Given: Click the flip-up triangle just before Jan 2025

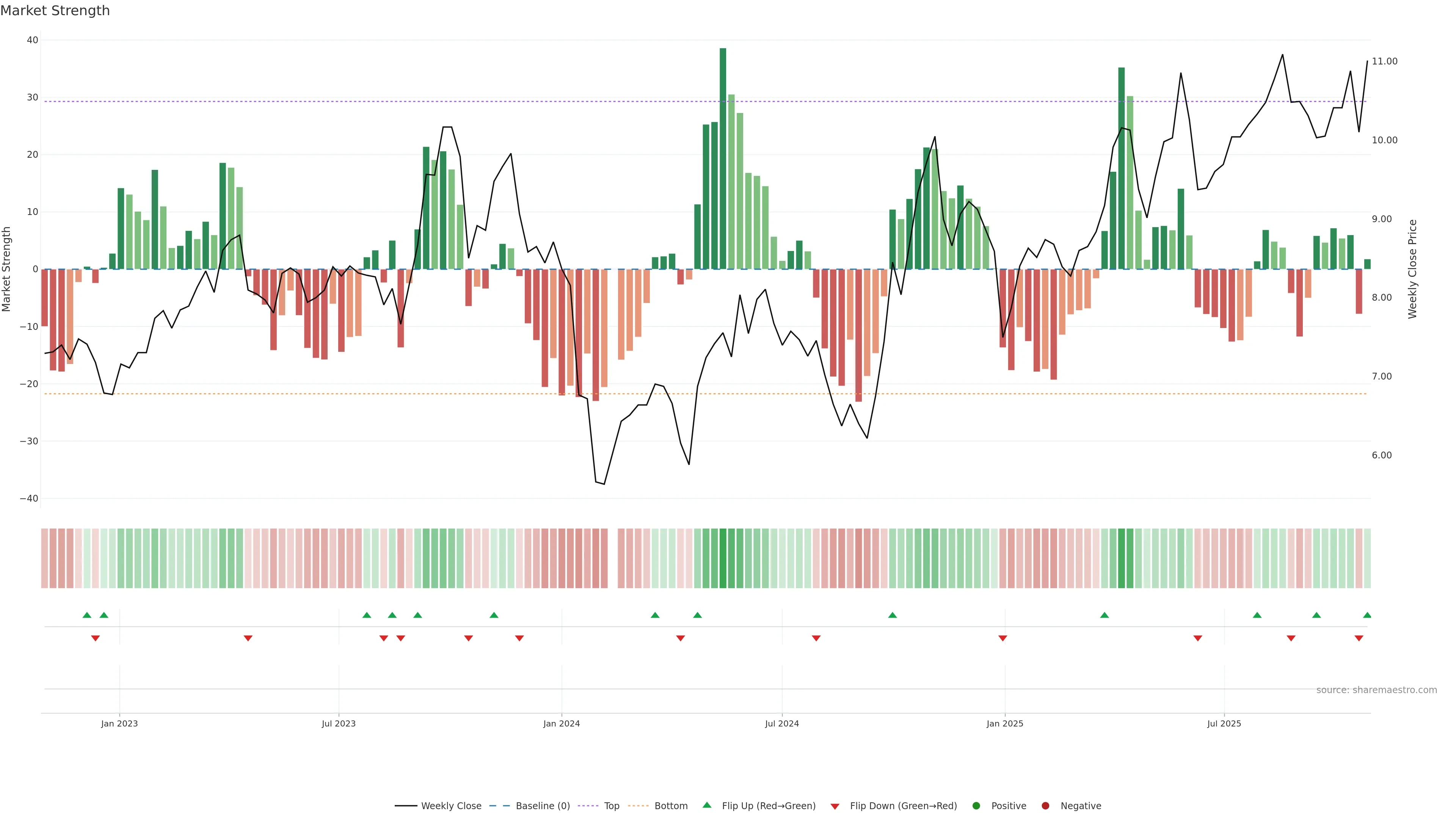Looking at the screenshot, I should [893, 615].
